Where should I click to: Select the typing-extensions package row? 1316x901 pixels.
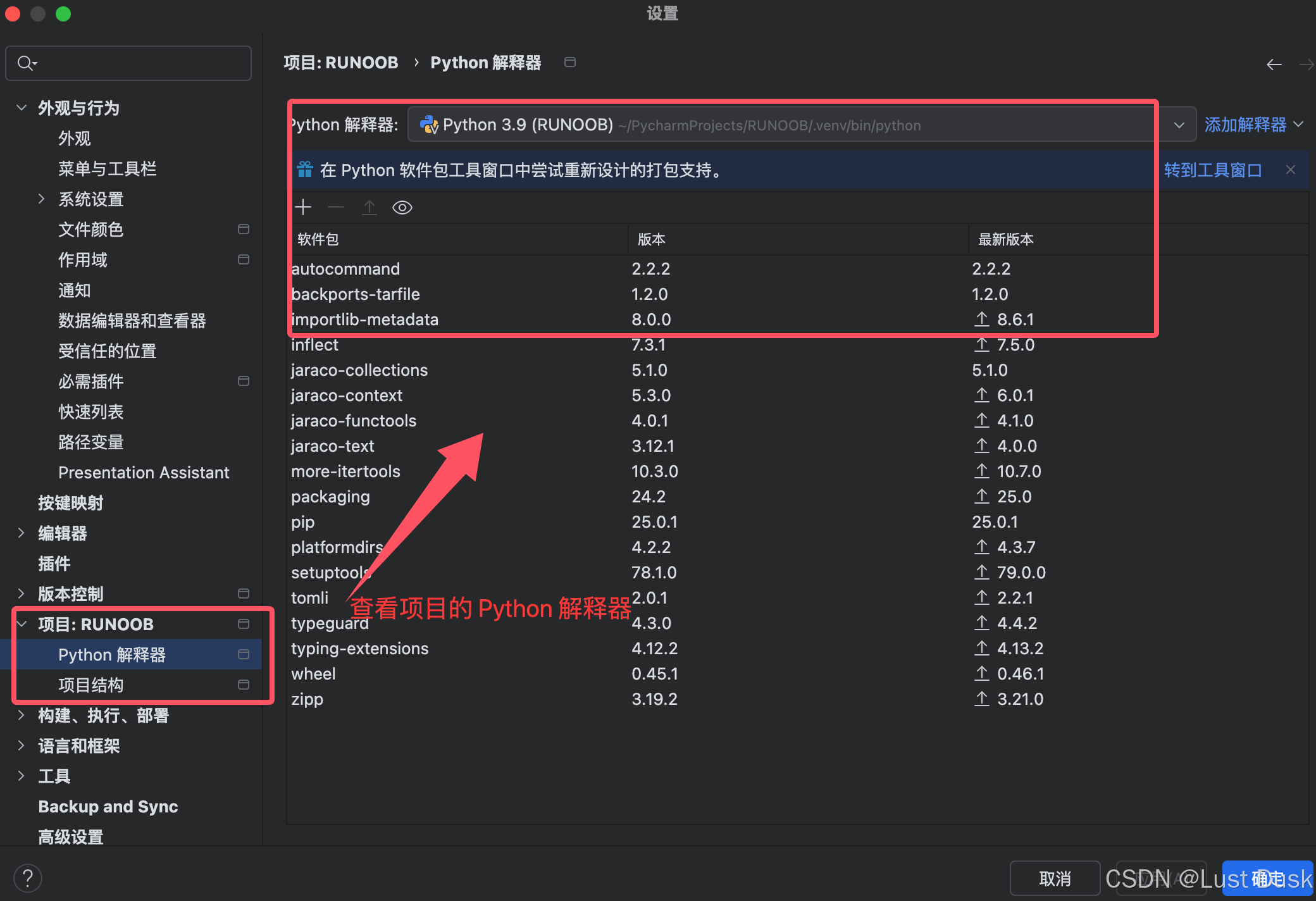(x=797, y=648)
